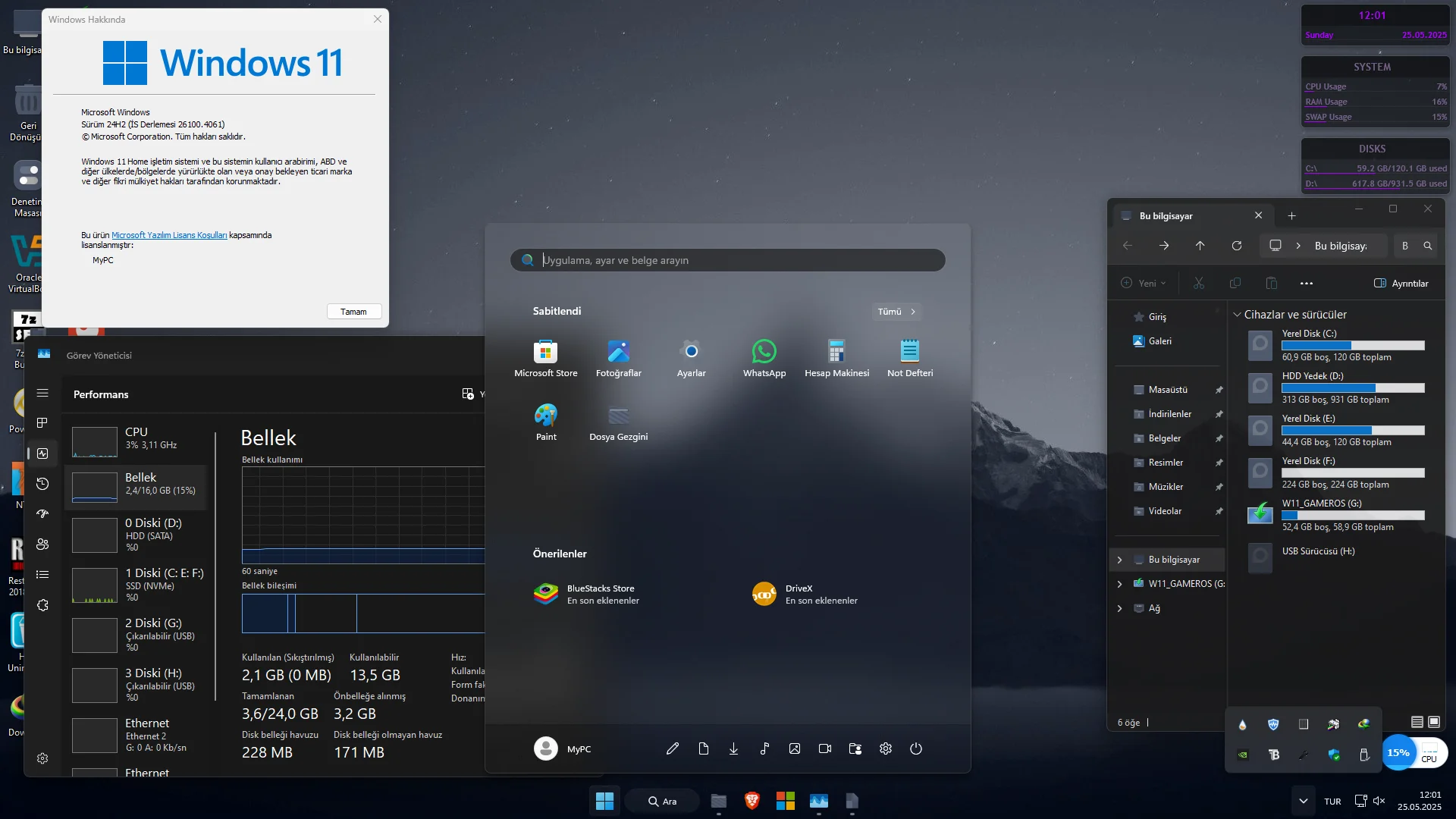Launch Paint from Start menu
Screen dimensions: 1456x819
(x=545, y=422)
